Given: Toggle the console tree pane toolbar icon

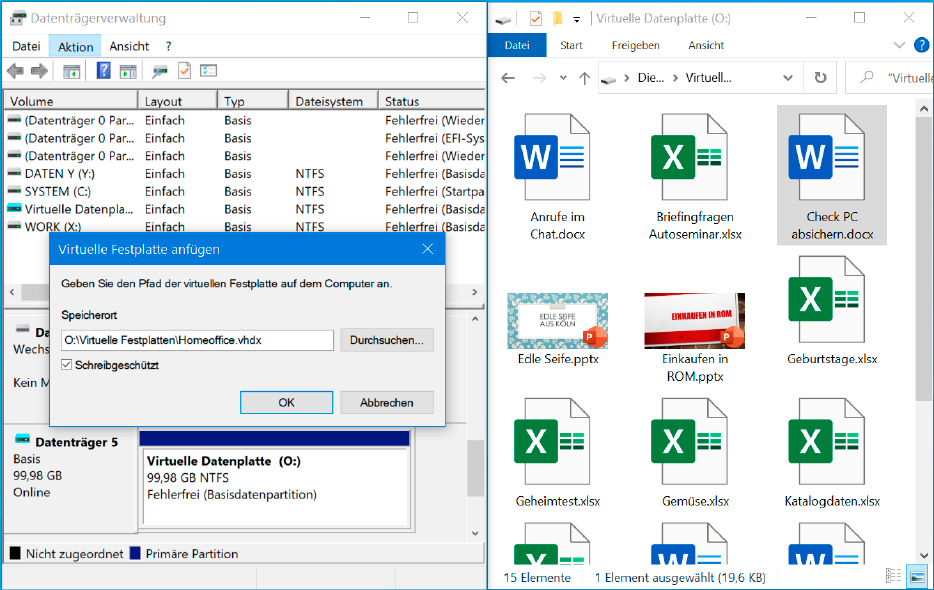Looking at the screenshot, I should click(71, 72).
